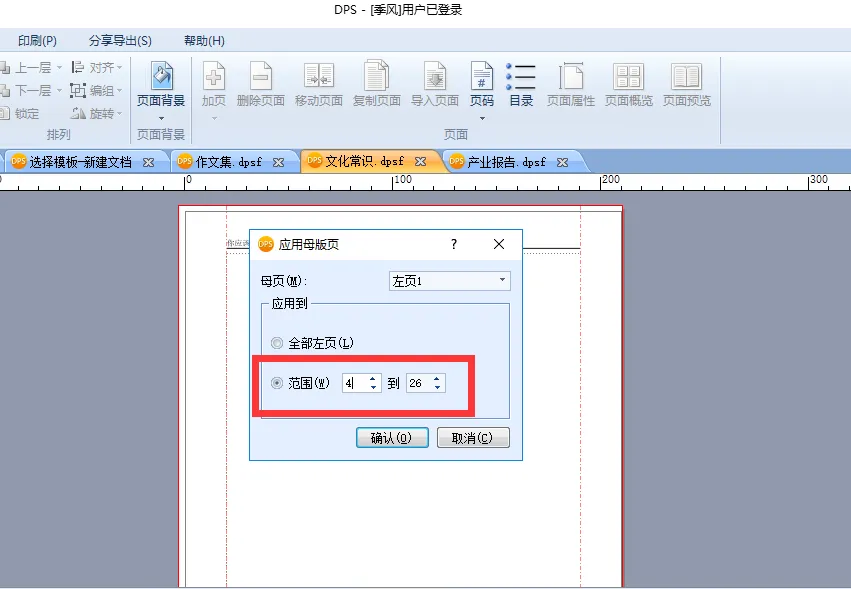Expand the 加页 dropdown arrow

214,118
